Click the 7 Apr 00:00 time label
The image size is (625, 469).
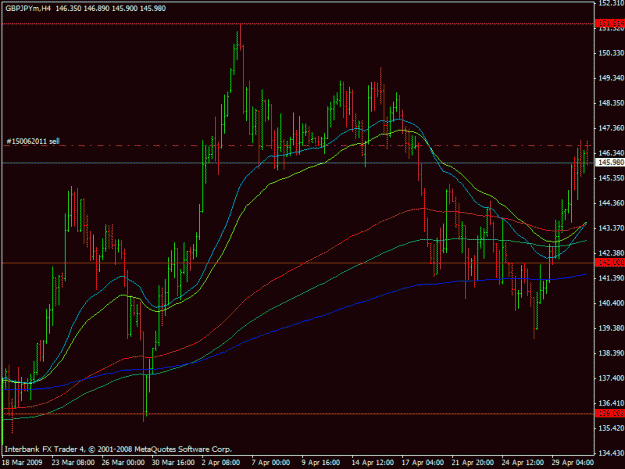271,463
